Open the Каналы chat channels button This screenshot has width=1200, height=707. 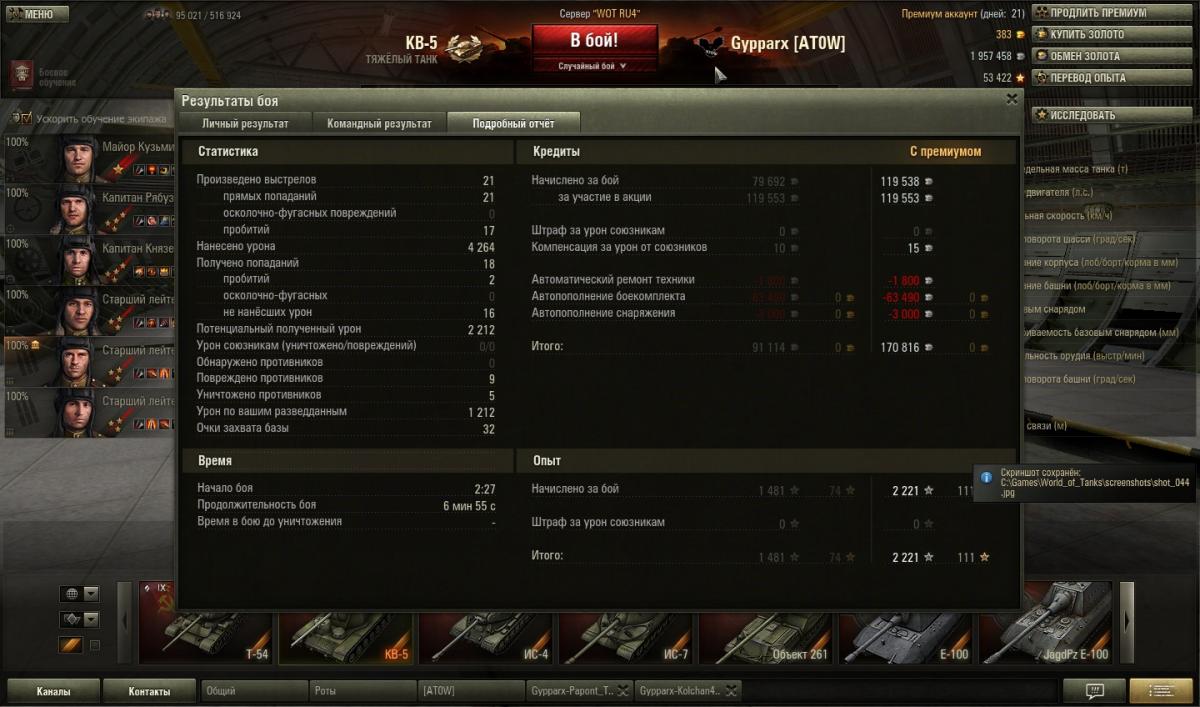53,691
